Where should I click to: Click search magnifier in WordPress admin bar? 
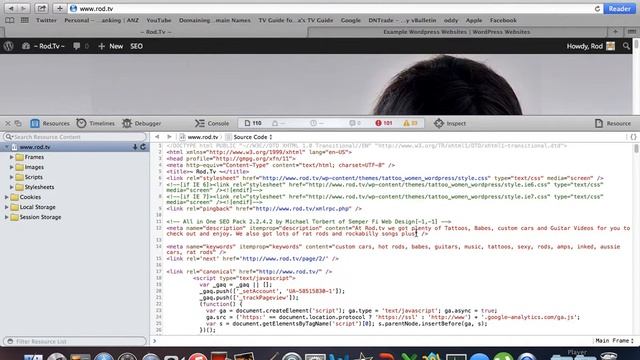pos(626,46)
